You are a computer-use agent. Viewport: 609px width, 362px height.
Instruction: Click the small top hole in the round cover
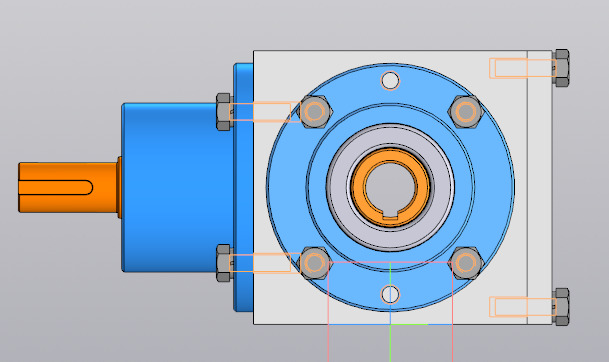(390, 81)
